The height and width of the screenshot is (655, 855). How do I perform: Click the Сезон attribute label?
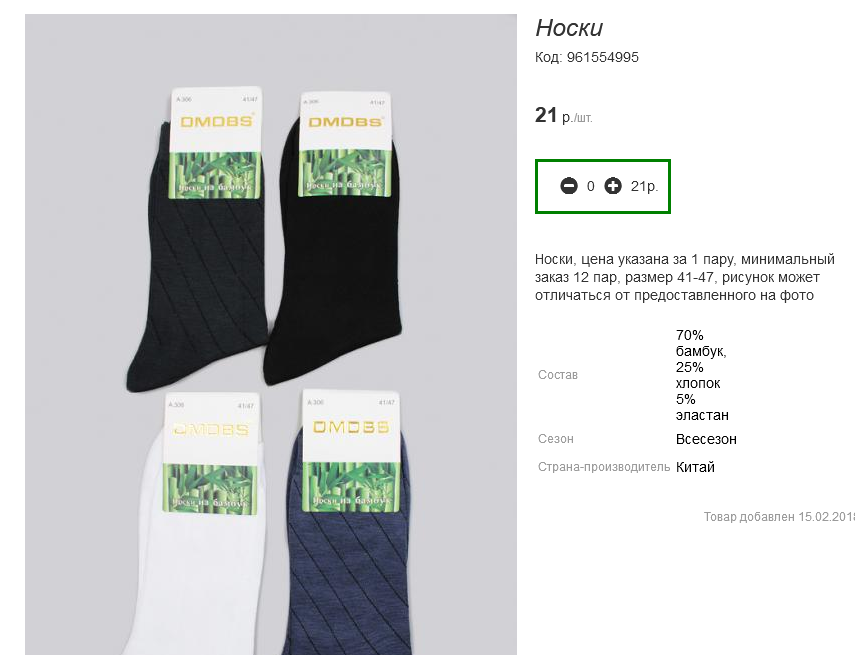click(x=556, y=439)
